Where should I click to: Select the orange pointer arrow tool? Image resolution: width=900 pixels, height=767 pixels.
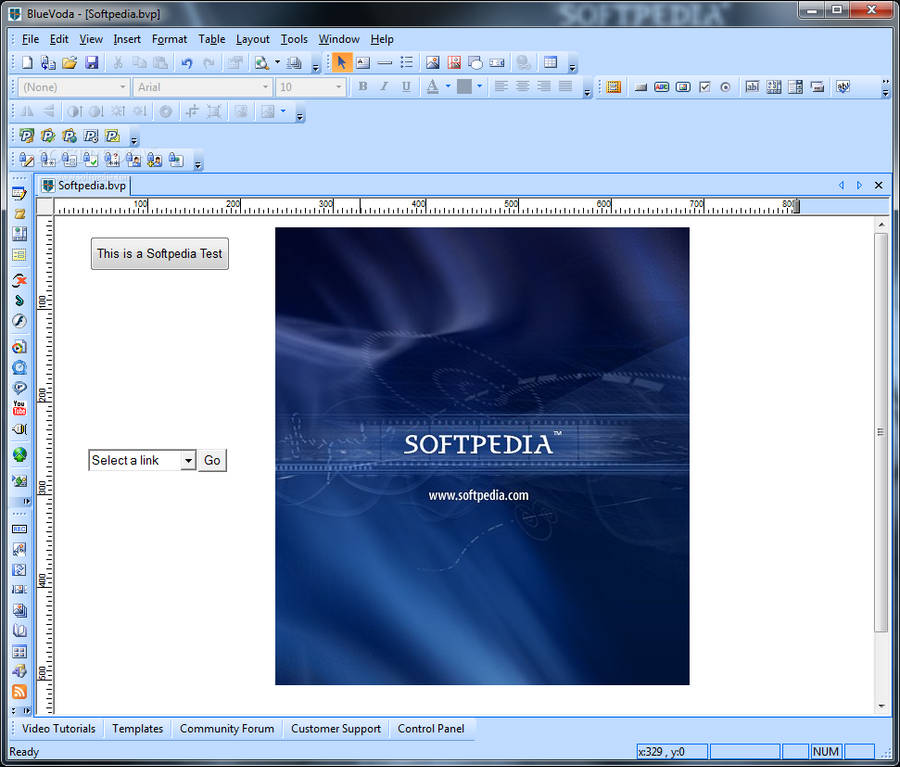341,63
